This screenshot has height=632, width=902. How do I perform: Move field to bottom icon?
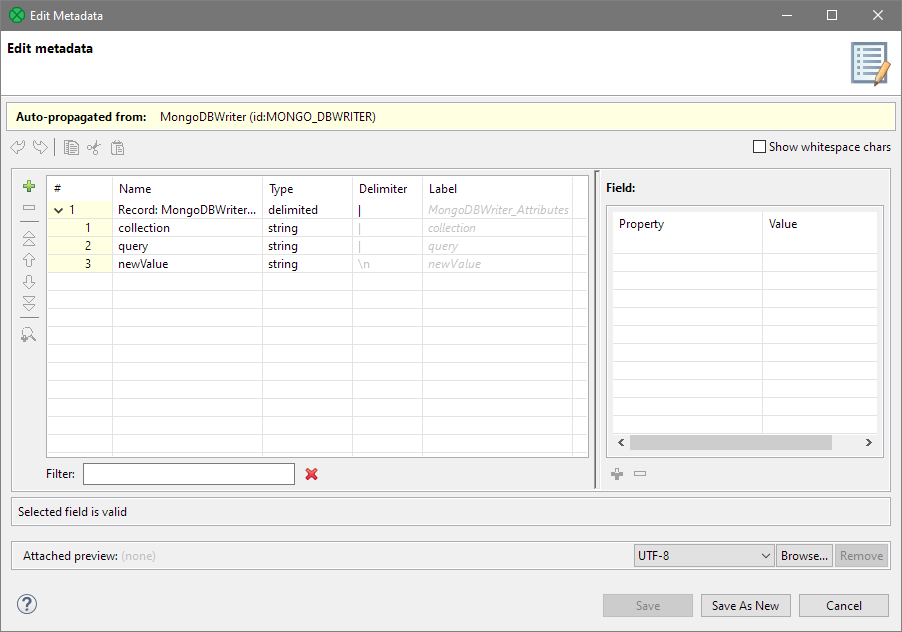tap(29, 303)
